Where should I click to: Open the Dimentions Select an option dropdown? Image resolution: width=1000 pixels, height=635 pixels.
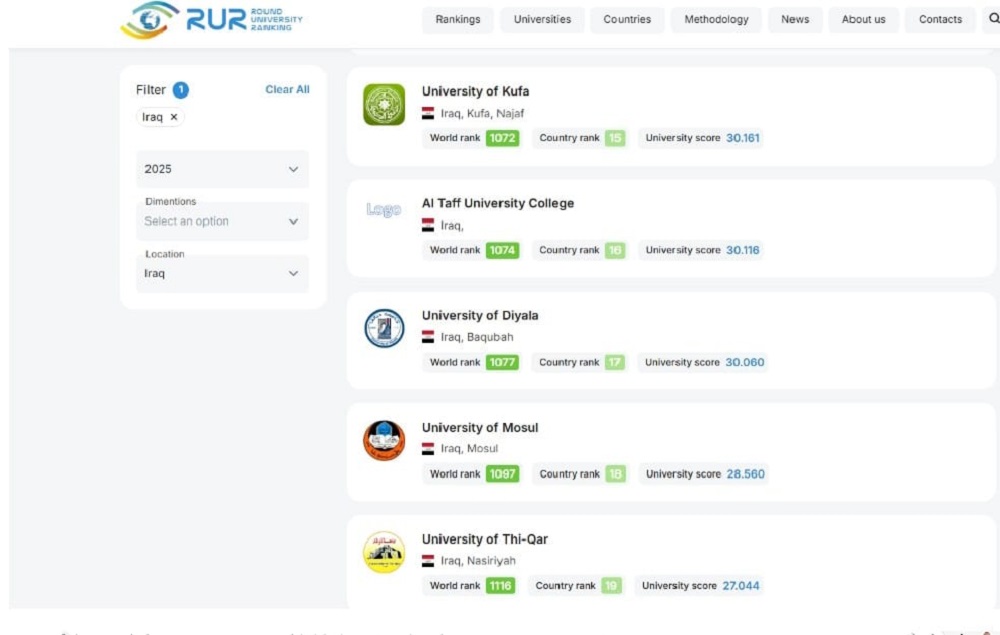222,221
